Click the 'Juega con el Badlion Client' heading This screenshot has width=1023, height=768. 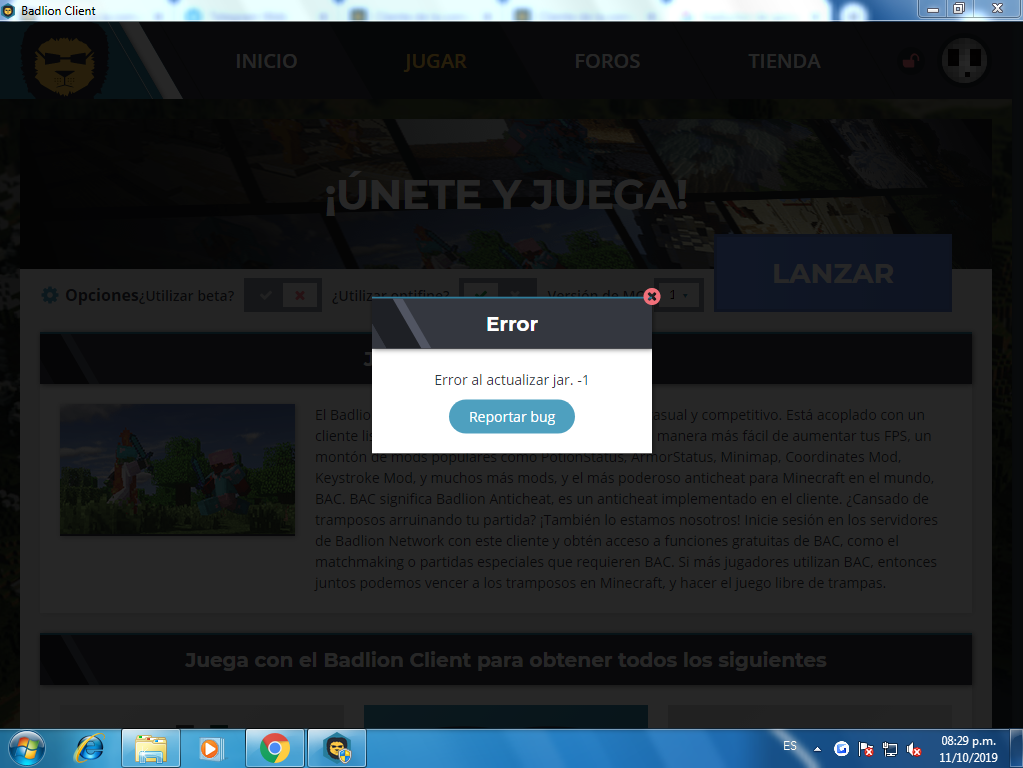point(506,660)
